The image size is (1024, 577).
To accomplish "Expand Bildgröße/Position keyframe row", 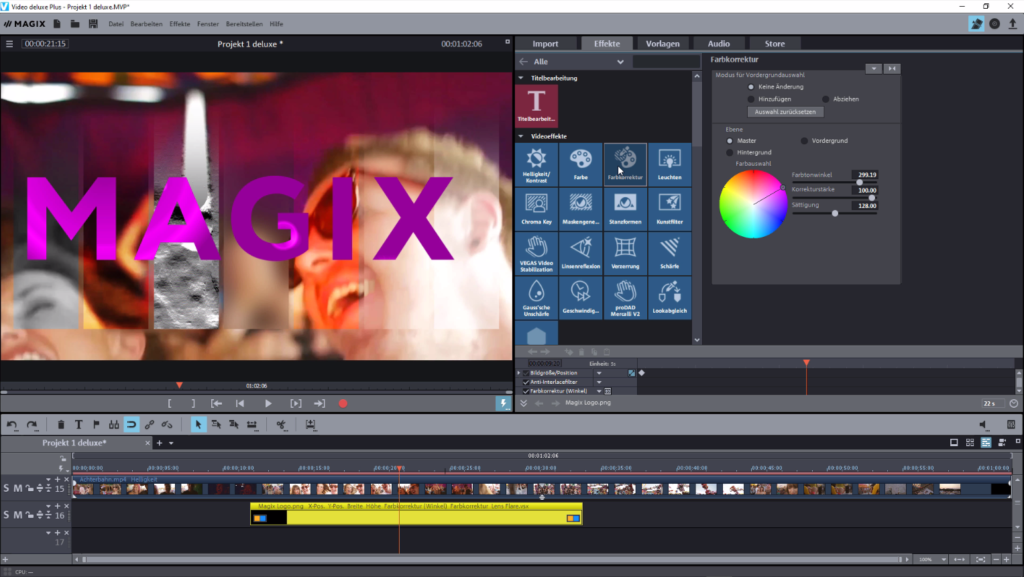I will (519, 373).
